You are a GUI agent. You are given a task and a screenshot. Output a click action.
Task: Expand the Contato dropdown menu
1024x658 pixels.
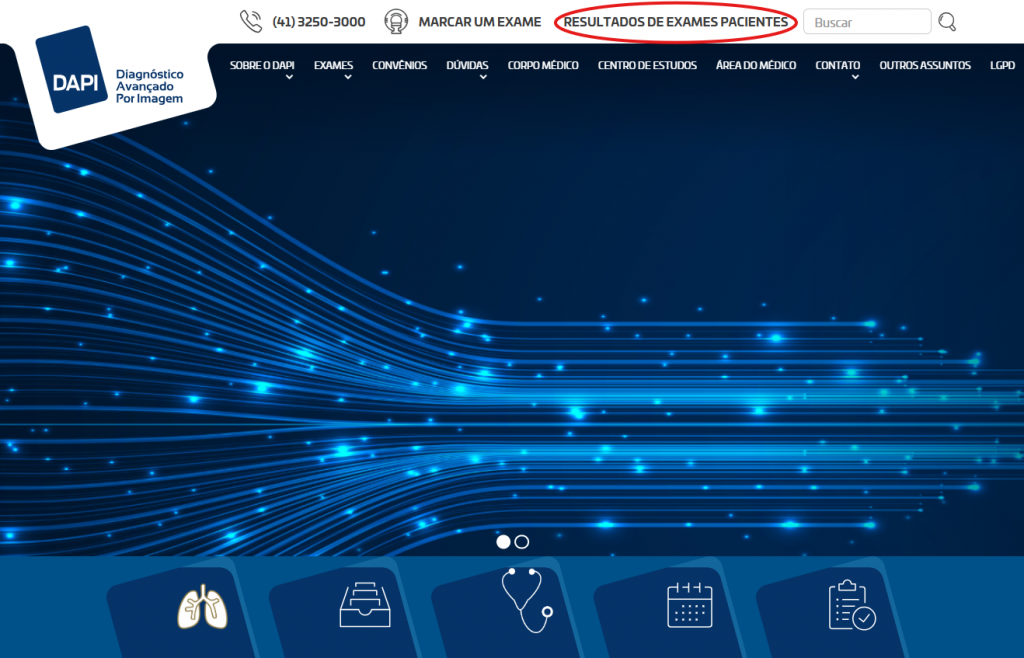pyautogui.click(x=837, y=66)
